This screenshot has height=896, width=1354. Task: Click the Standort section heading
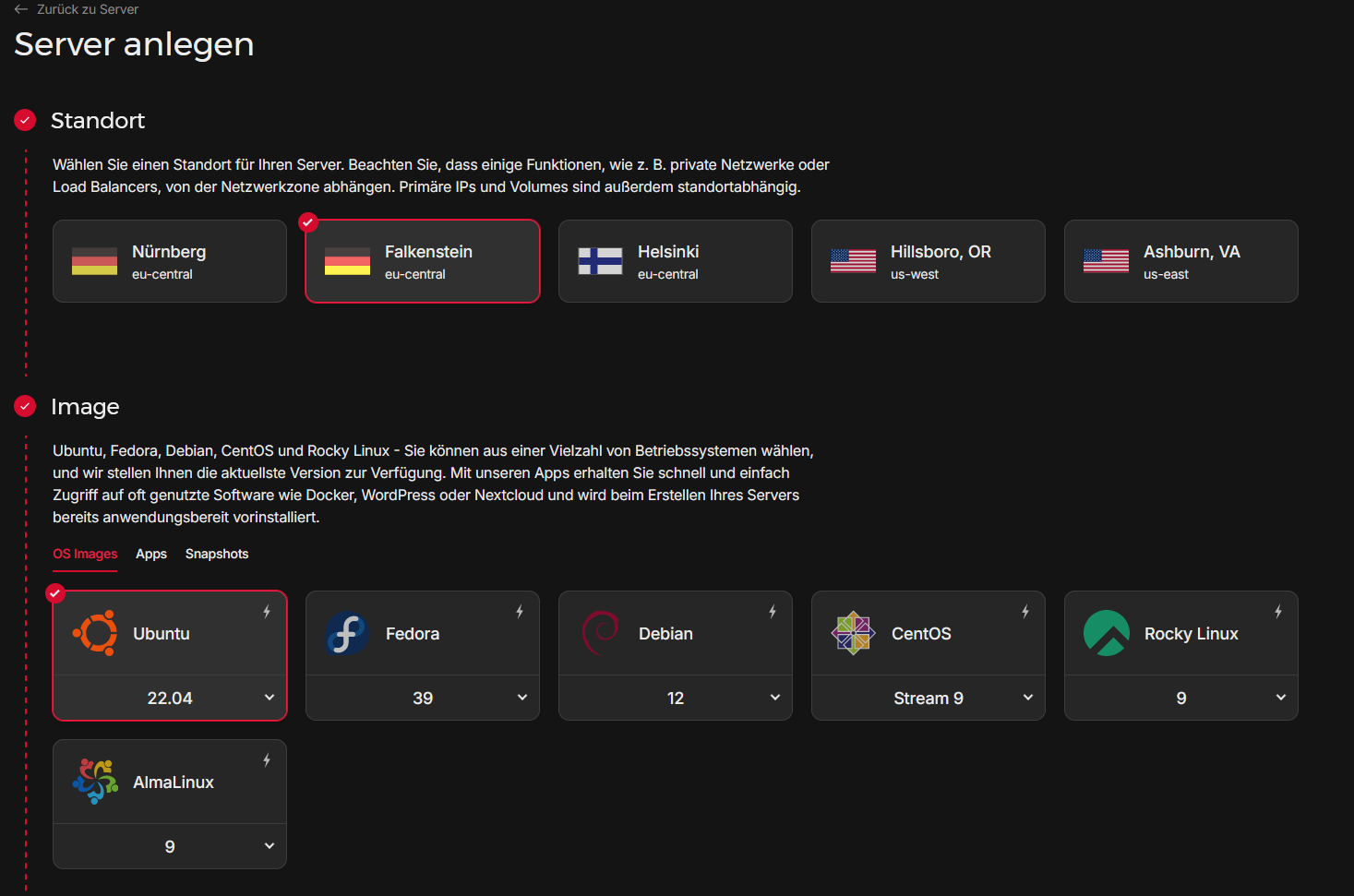98,120
